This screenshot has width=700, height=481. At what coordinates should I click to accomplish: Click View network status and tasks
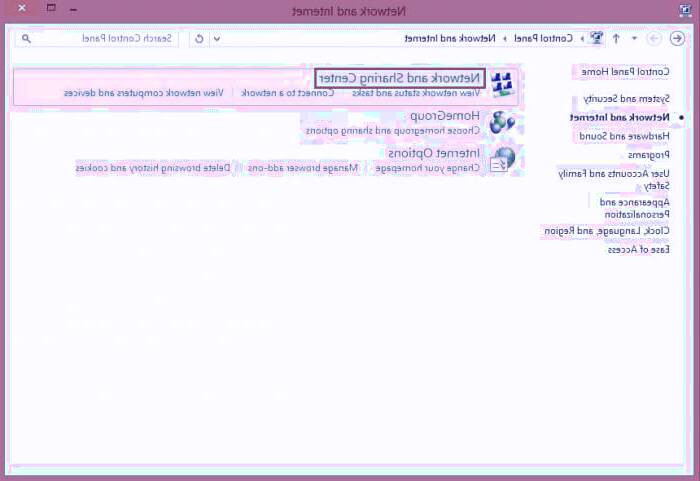415,92
